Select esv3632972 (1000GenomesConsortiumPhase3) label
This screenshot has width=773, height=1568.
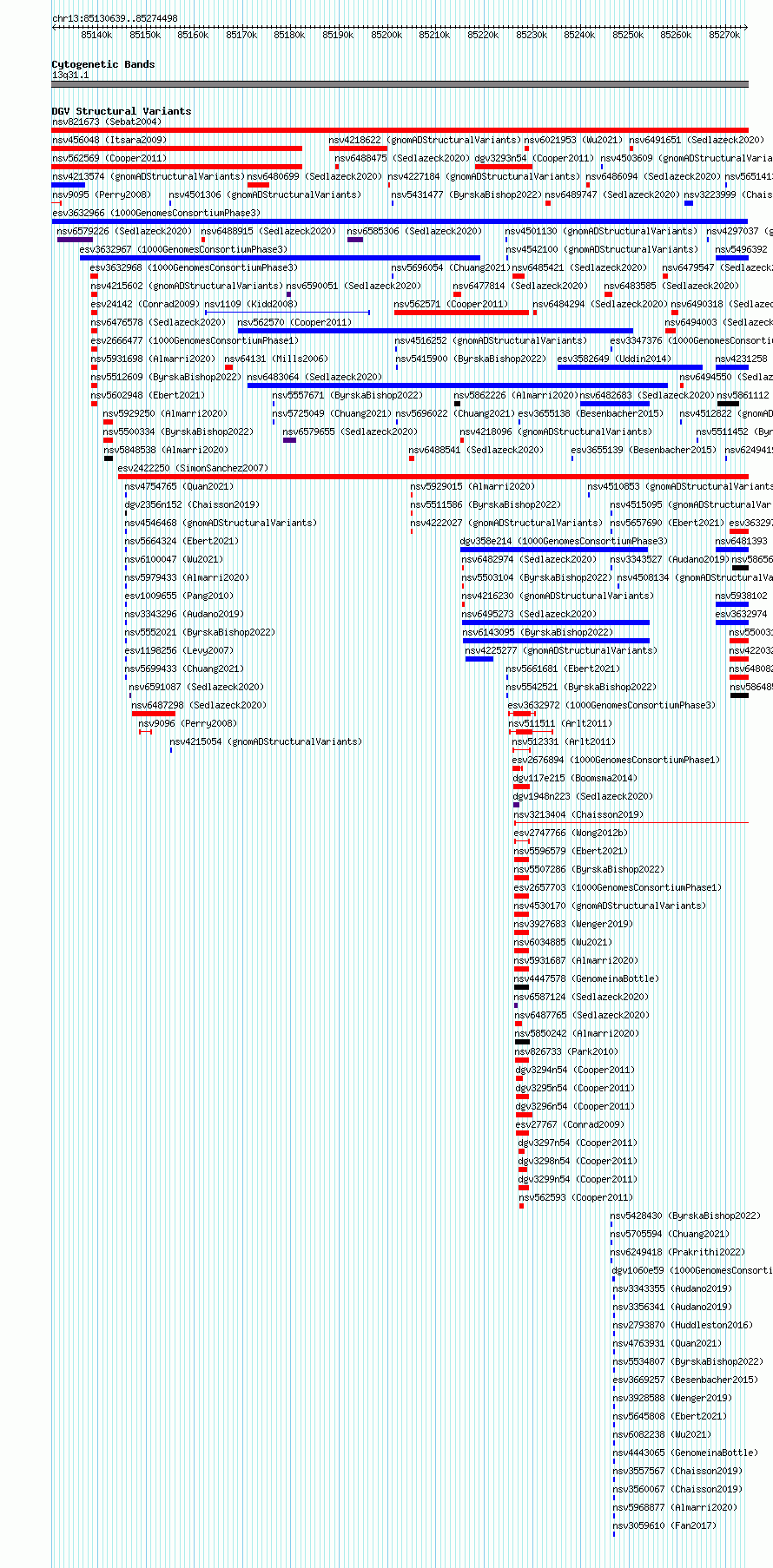(611, 705)
